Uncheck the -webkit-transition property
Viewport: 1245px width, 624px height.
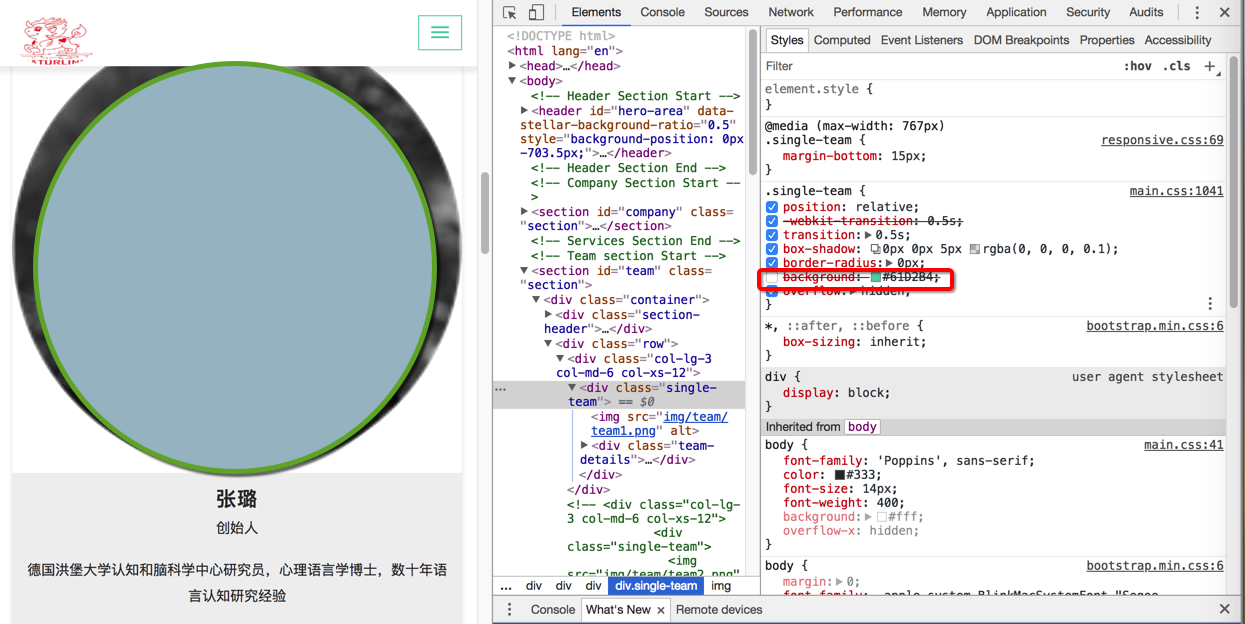point(771,221)
